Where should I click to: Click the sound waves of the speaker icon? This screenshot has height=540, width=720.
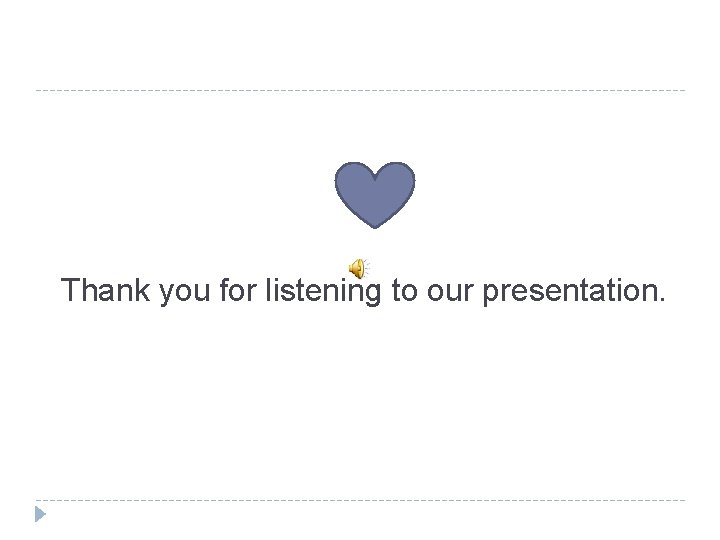pos(366,267)
